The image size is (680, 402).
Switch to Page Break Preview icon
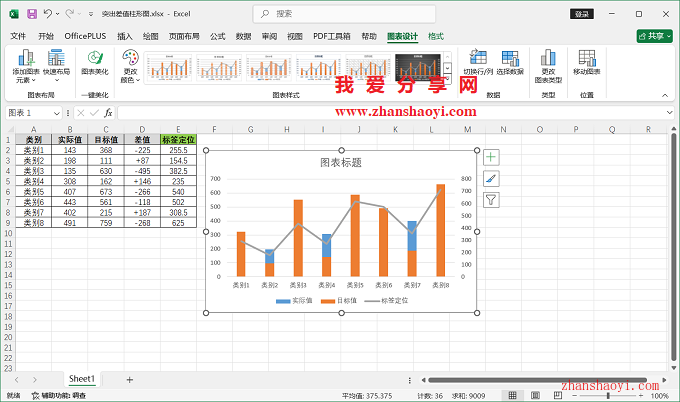pos(558,395)
